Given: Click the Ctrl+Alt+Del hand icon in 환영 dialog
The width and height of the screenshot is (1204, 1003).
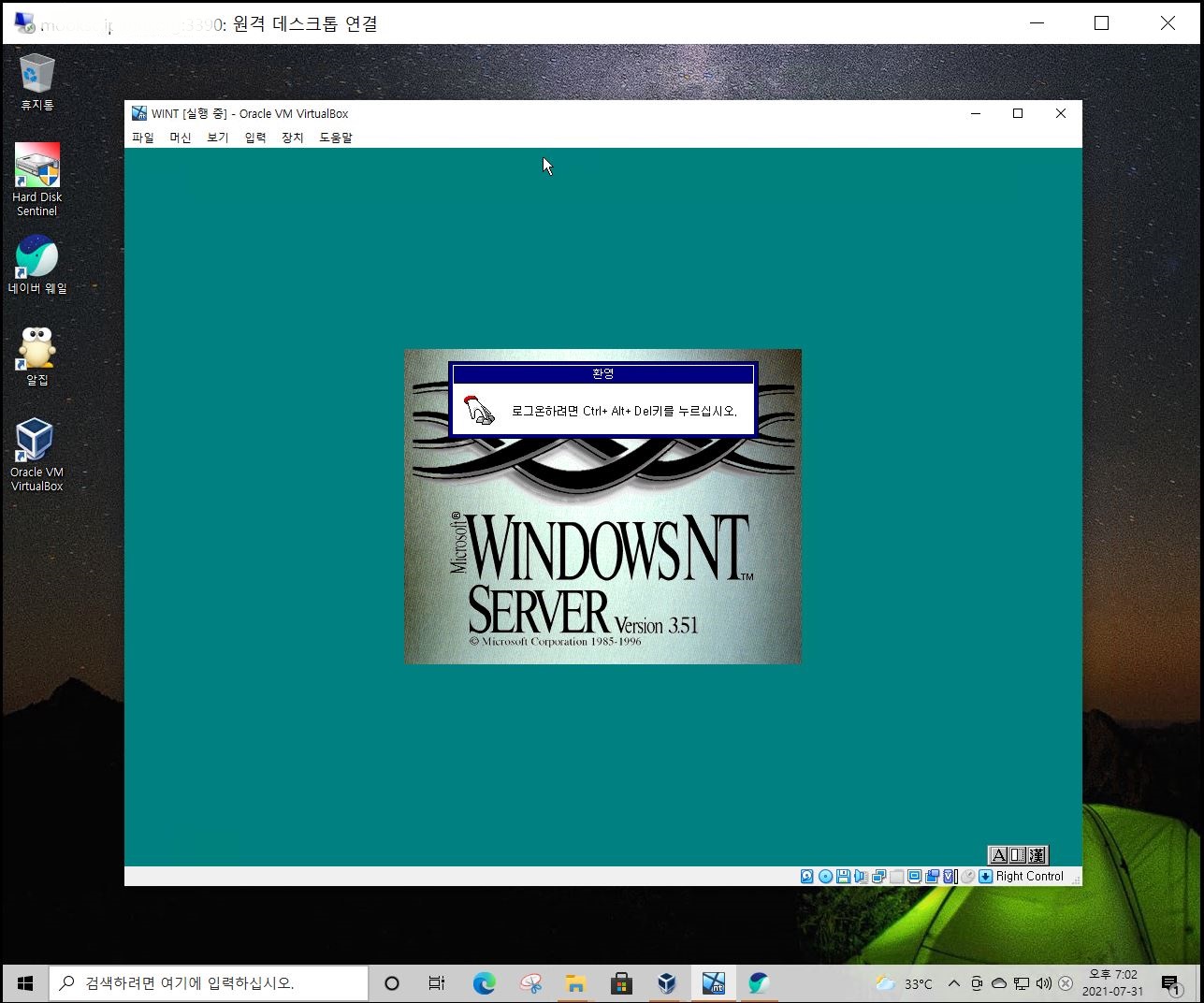Looking at the screenshot, I should 478,410.
